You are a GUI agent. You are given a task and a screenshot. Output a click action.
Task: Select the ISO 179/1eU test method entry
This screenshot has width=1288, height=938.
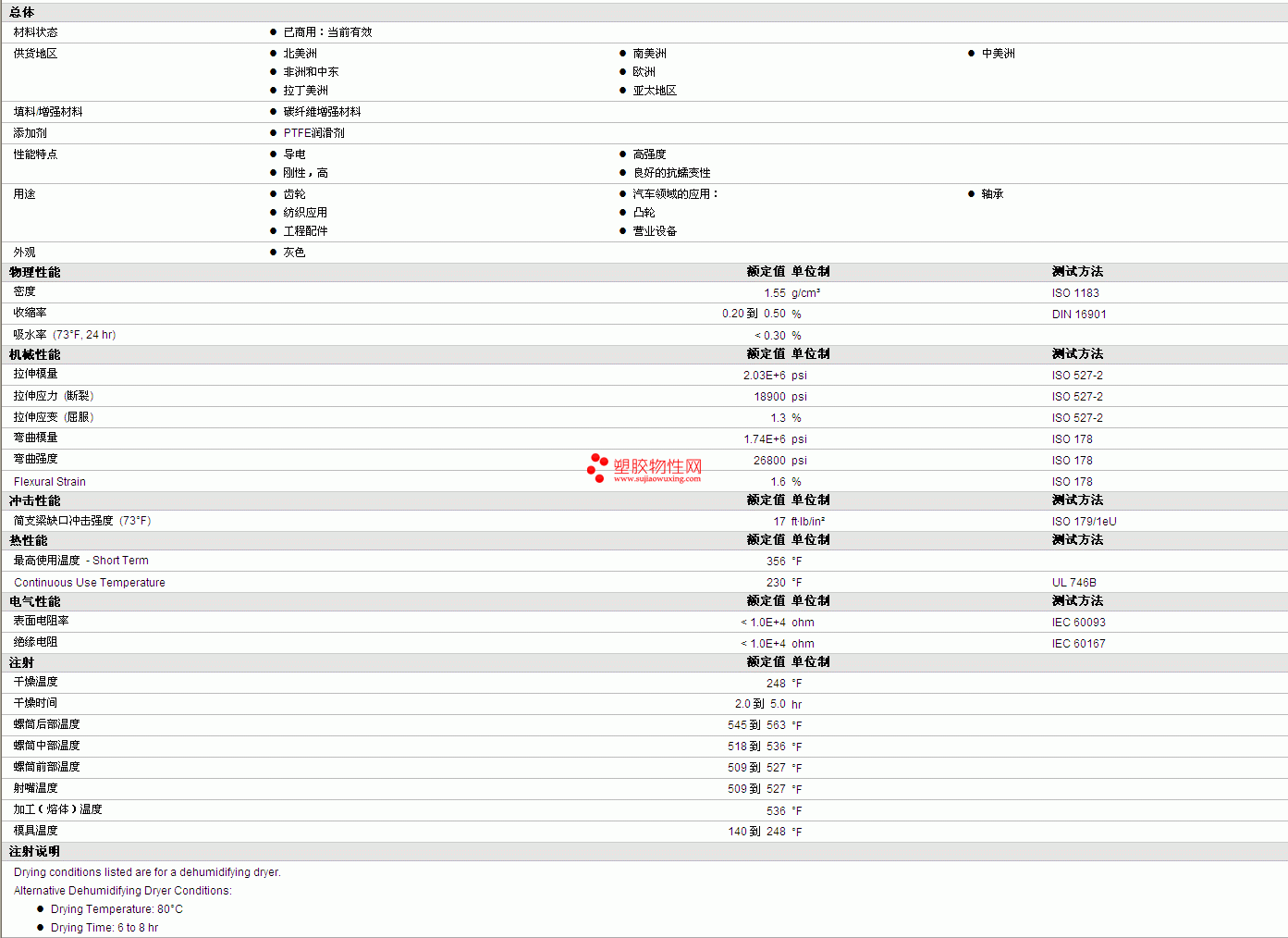tap(1084, 522)
